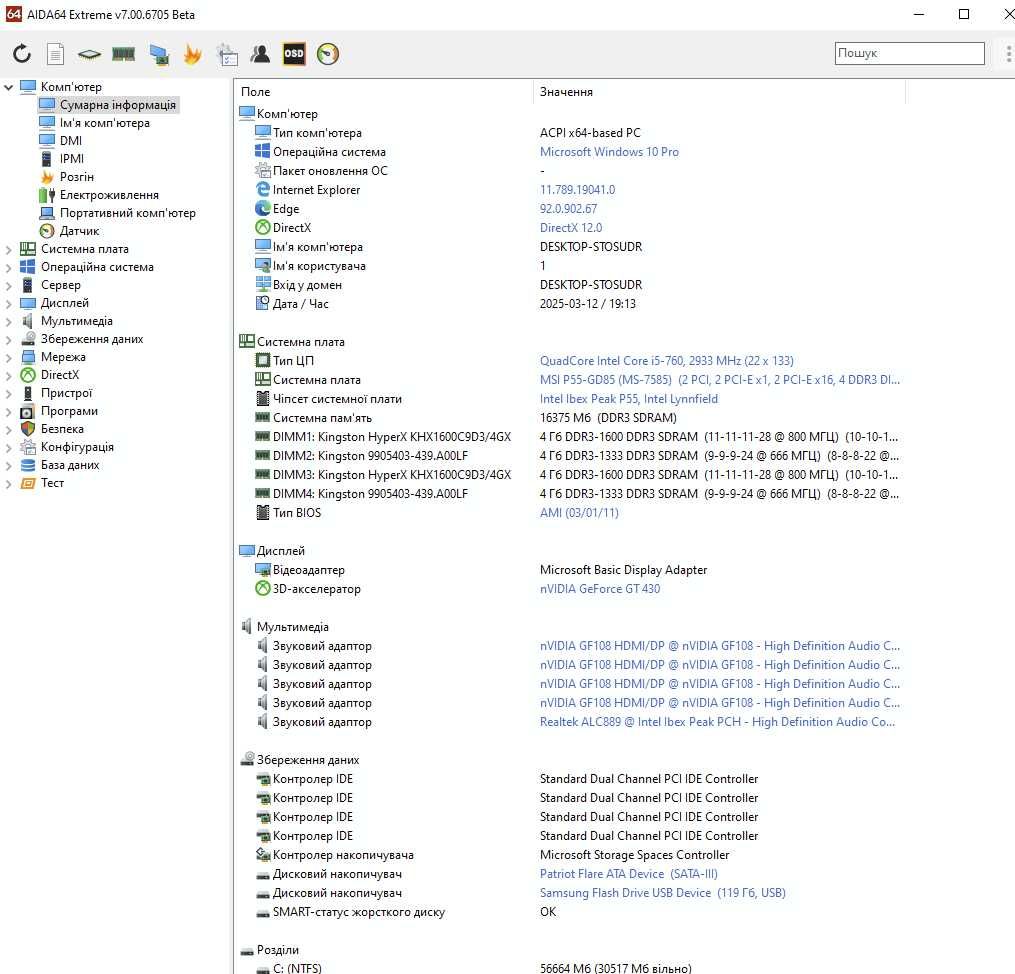
Task: Select the Ім'я користувача row
Action: coord(572,266)
